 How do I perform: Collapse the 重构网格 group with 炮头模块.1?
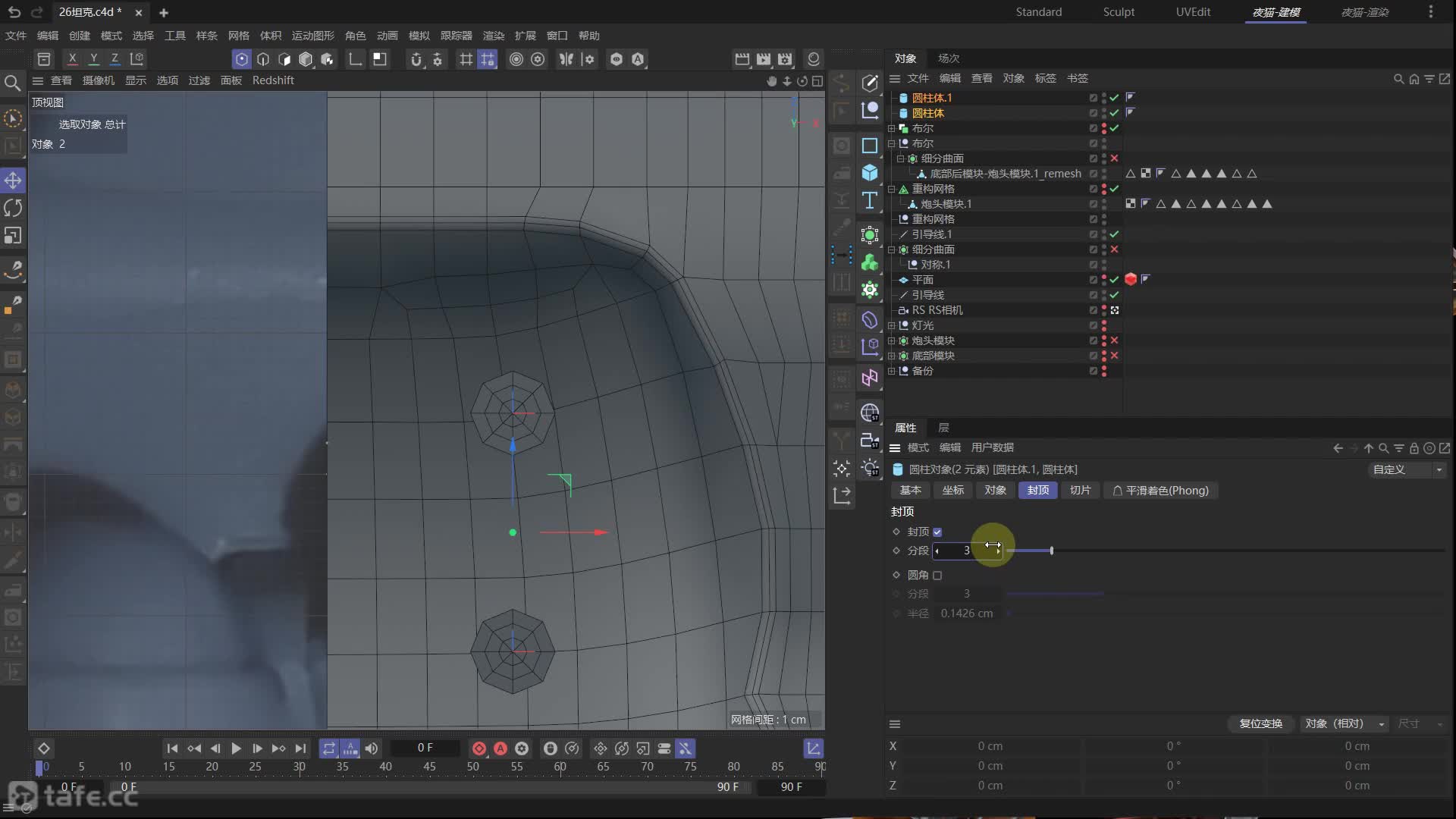[x=892, y=189]
